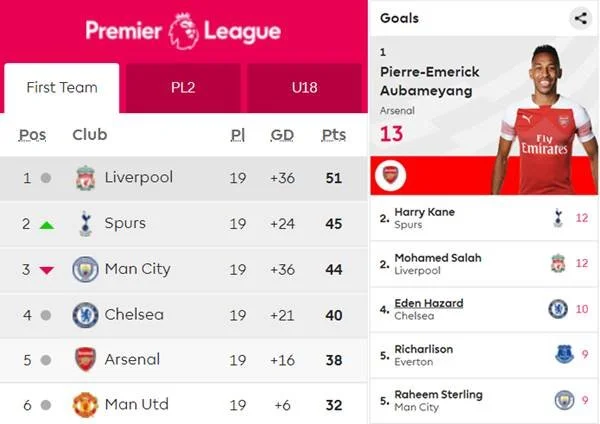Screen dimensions: 600x424
Task: Click the Pts column header
Action: pyautogui.click(x=334, y=135)
